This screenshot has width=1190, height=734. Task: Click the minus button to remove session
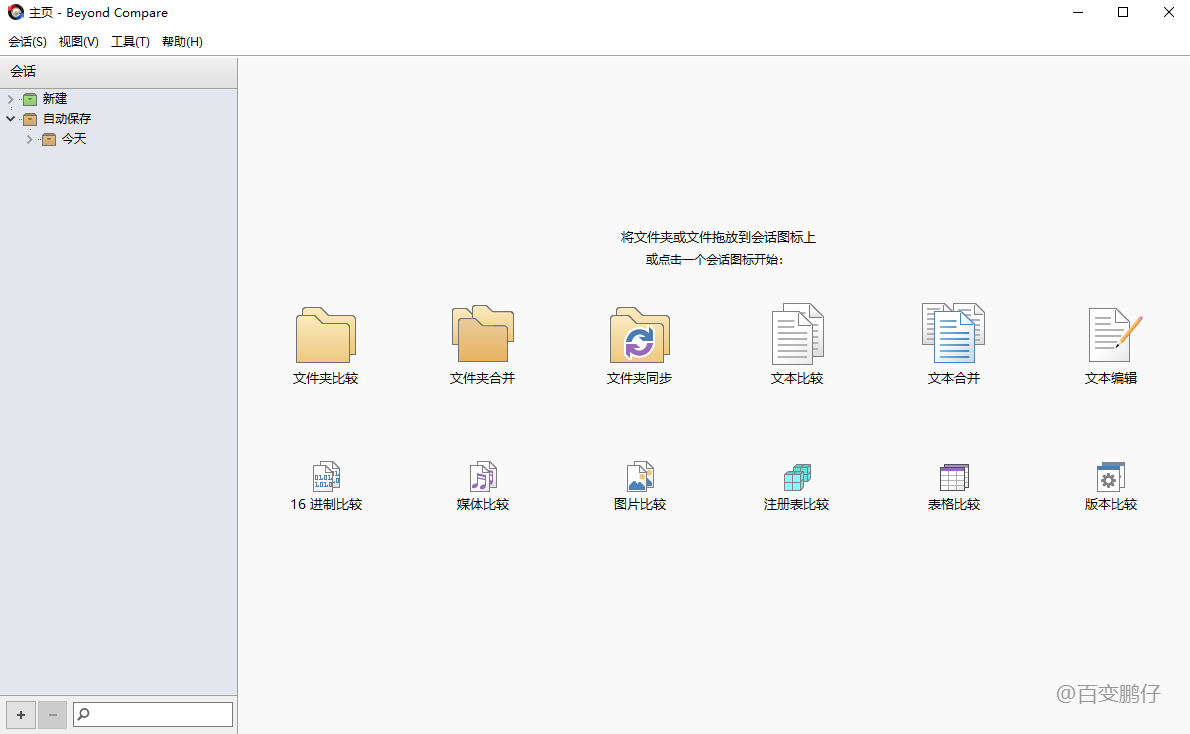(x=52, y=715)
